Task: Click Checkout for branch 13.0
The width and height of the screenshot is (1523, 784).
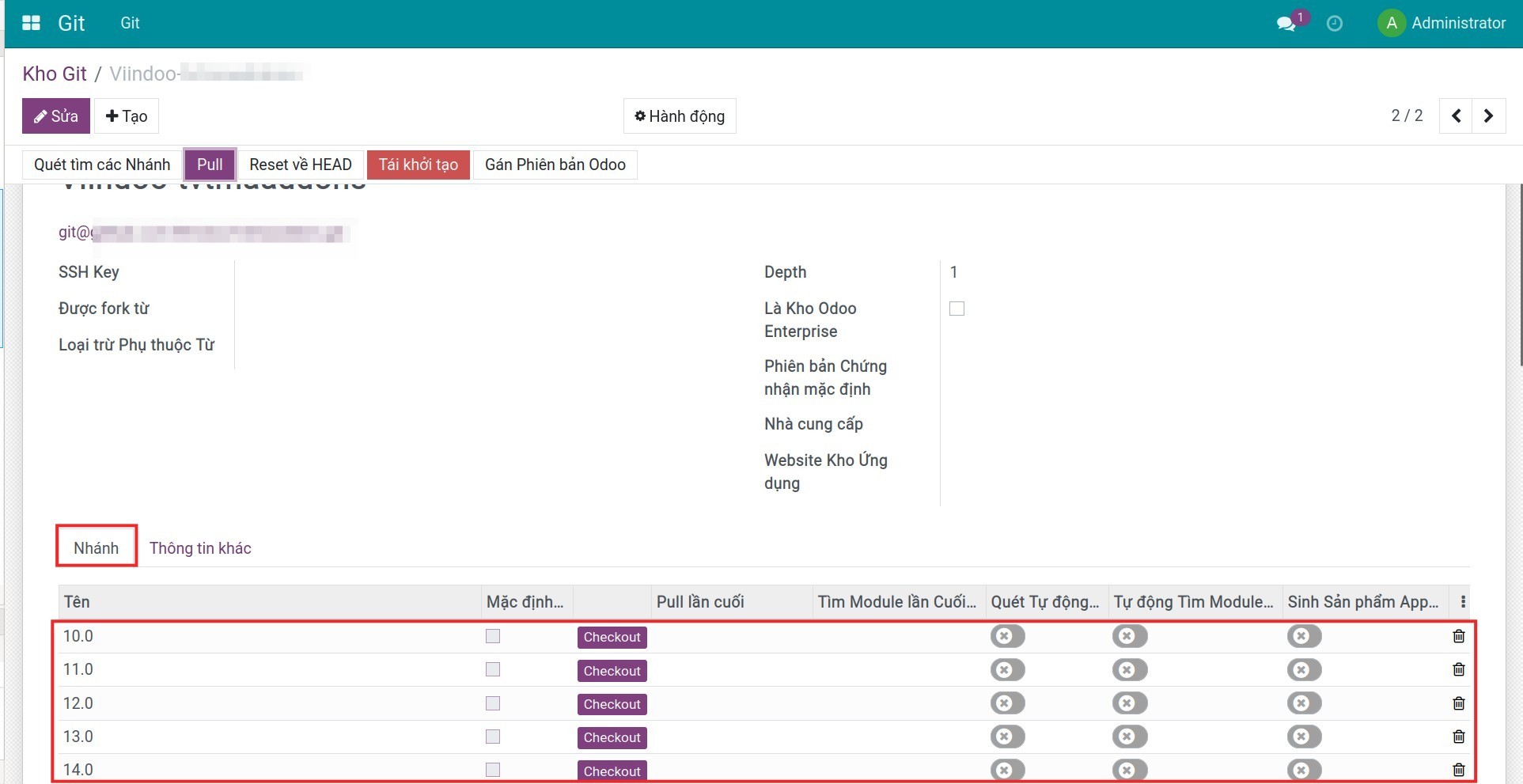Action: click(612, 737)
